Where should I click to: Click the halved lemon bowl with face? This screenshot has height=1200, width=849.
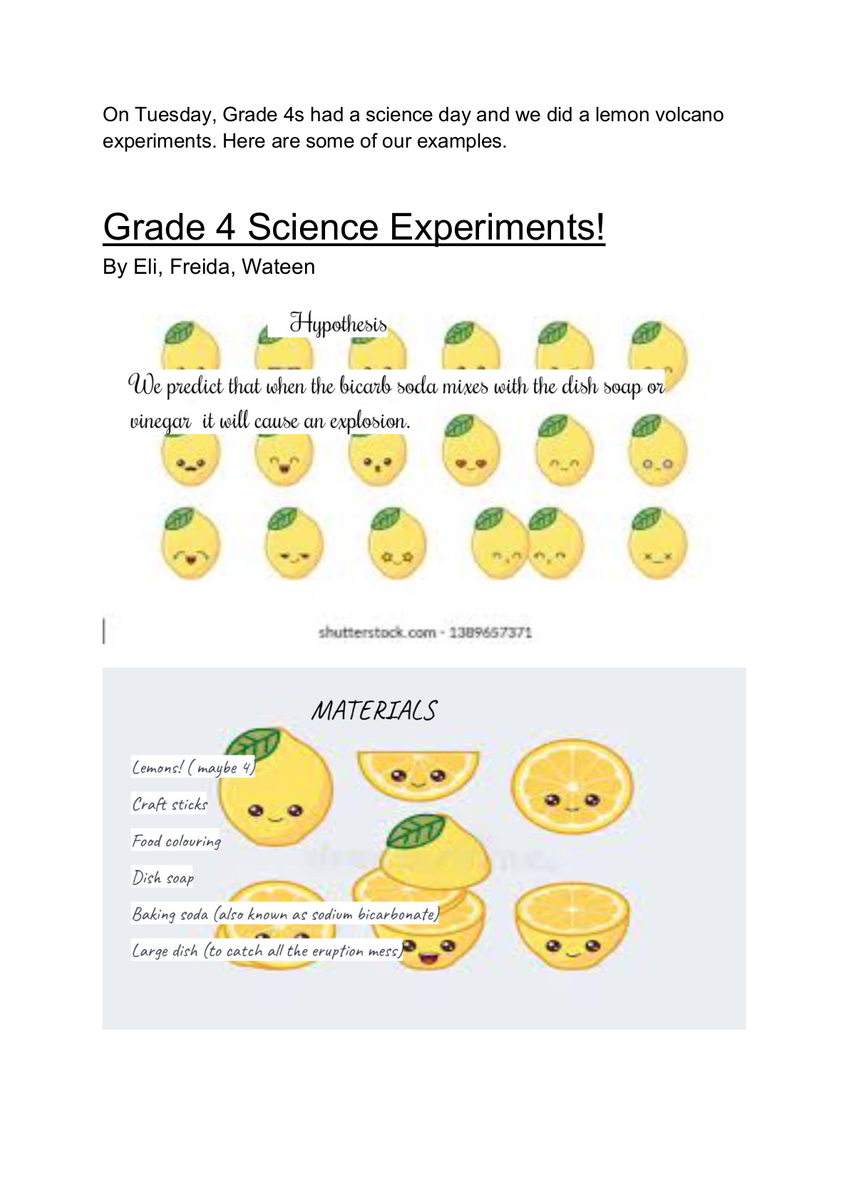tap(572, 925)
